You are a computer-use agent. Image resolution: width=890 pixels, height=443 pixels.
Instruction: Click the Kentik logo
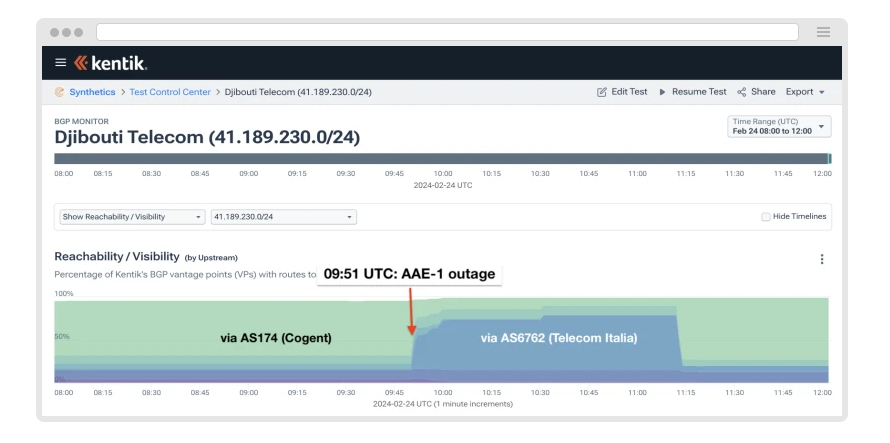[111, 63]
